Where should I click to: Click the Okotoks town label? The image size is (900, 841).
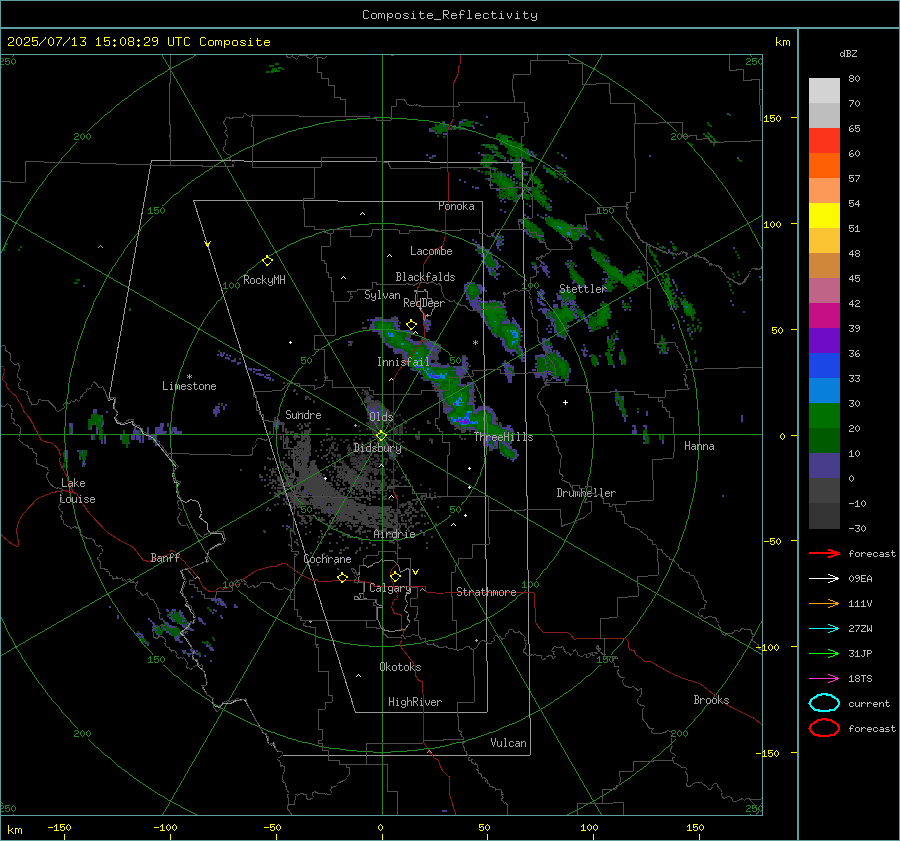tap(400, 667)
